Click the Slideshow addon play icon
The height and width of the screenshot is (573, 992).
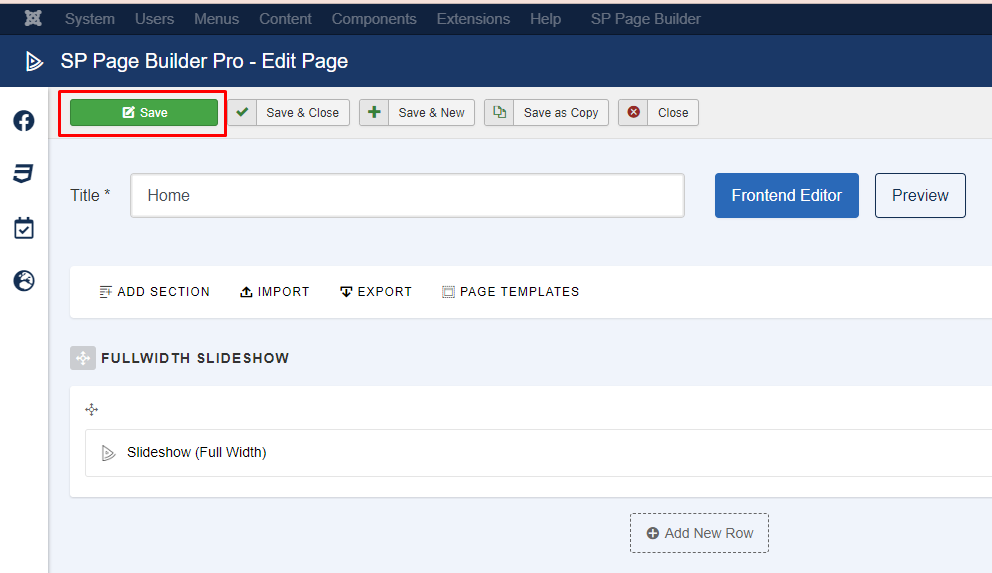pos(108,453)
